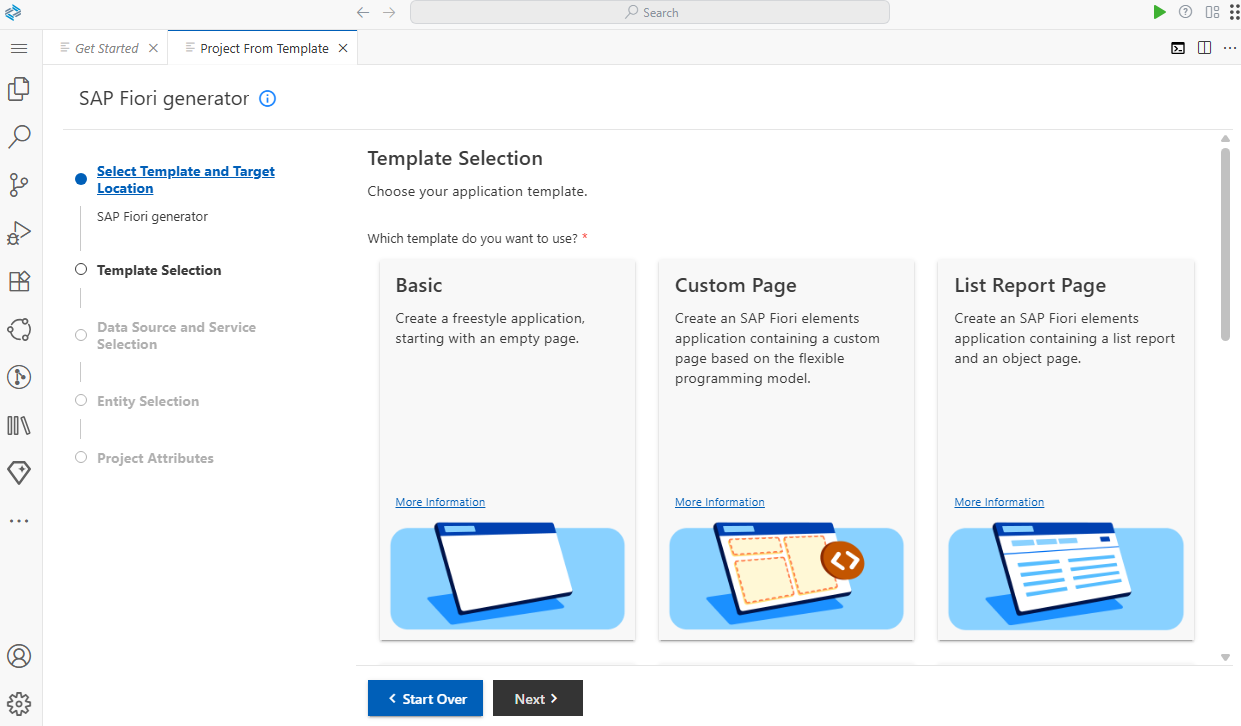Open More Information for Custom Page template
The height and width of the screenshot is (726, 1241).
pyautogui.click(x=720, y=502)
